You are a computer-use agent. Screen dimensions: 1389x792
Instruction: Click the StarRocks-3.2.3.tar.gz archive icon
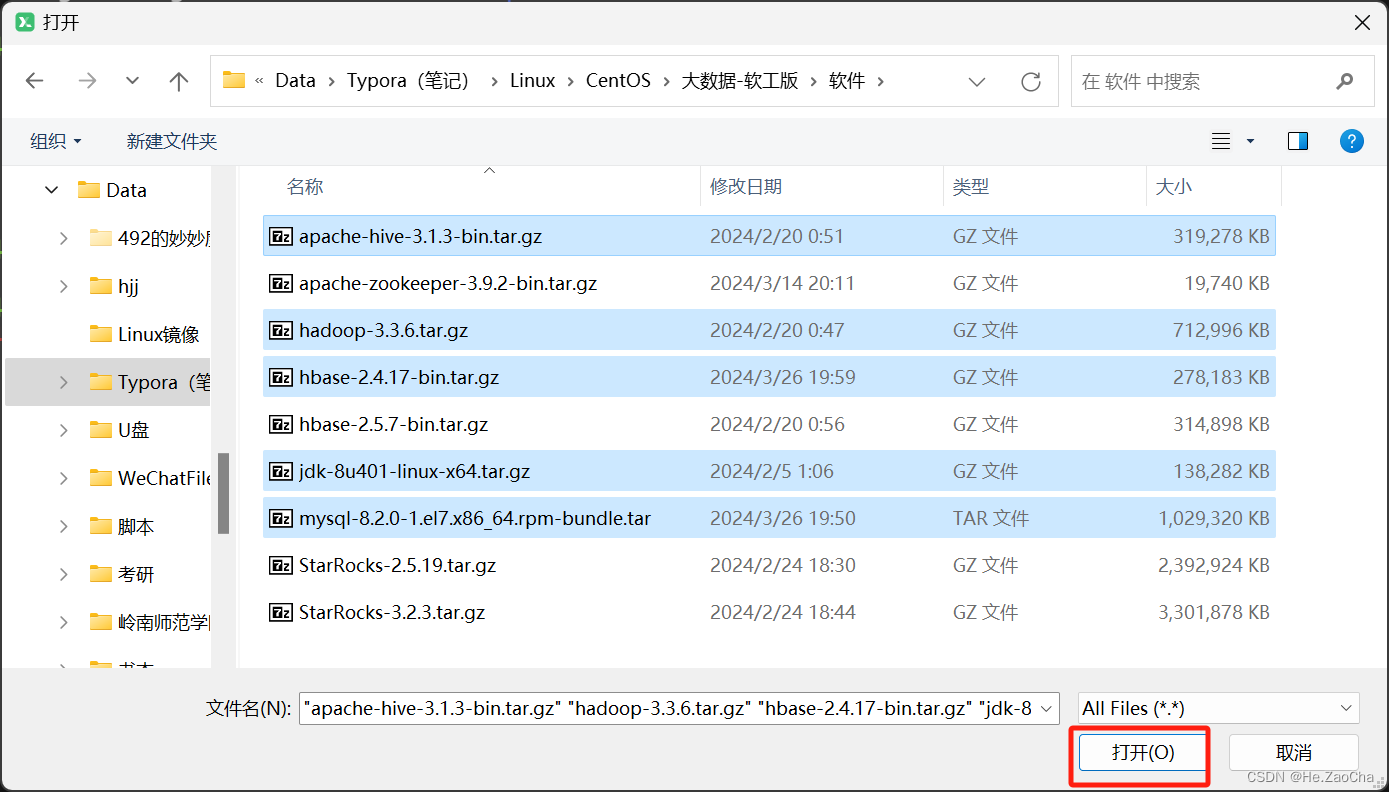(x=281, y=613)
